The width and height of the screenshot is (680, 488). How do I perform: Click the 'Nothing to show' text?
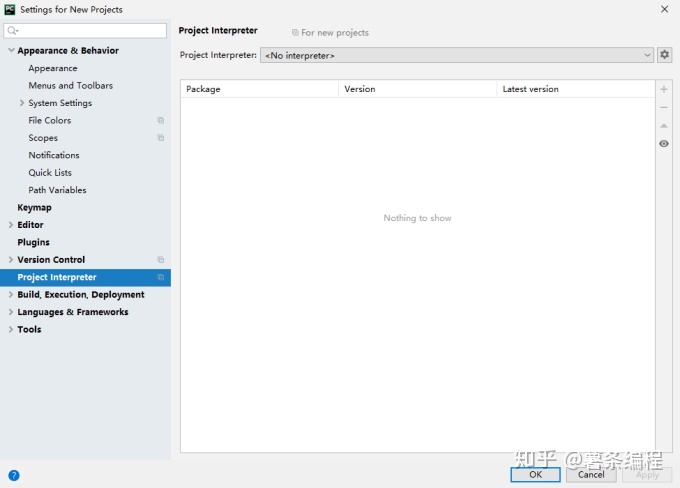click(x=417, y=218)
